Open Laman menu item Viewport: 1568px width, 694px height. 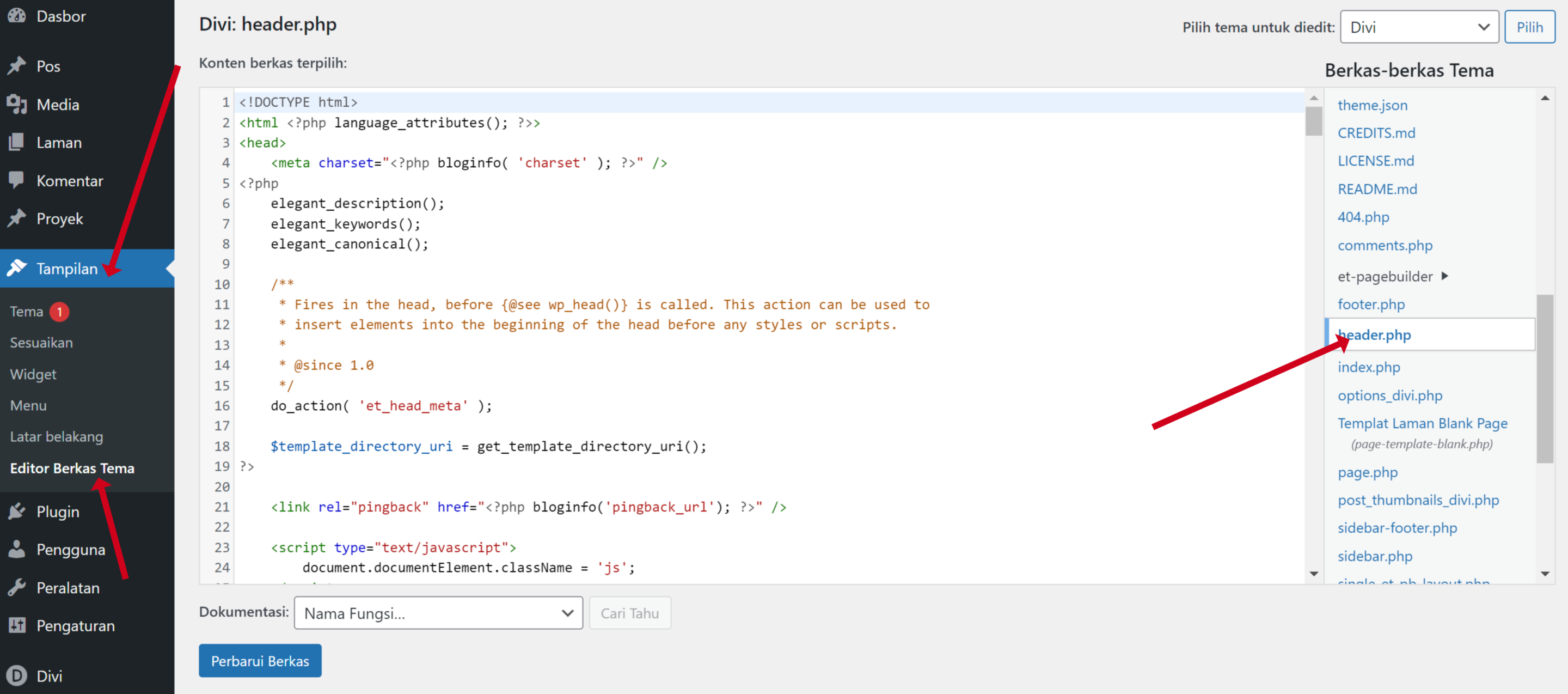coord(87,142)
